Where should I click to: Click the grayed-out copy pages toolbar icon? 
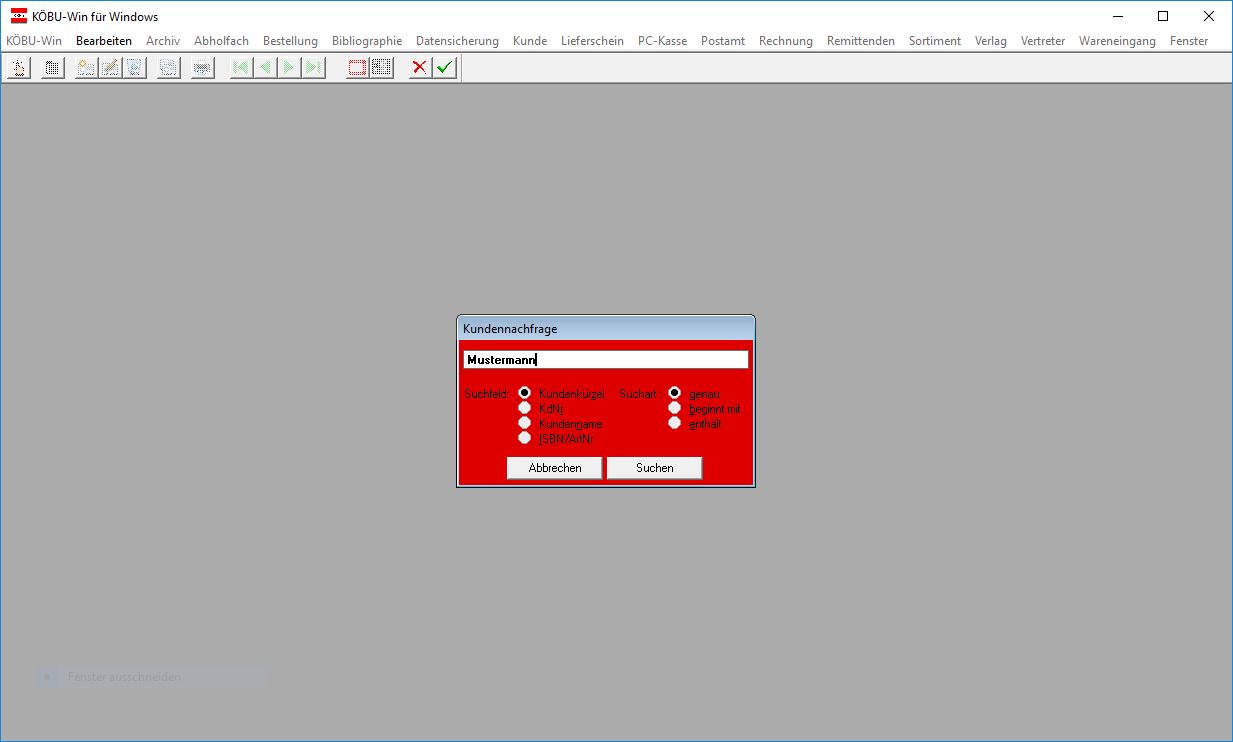[x=168, y=68]
